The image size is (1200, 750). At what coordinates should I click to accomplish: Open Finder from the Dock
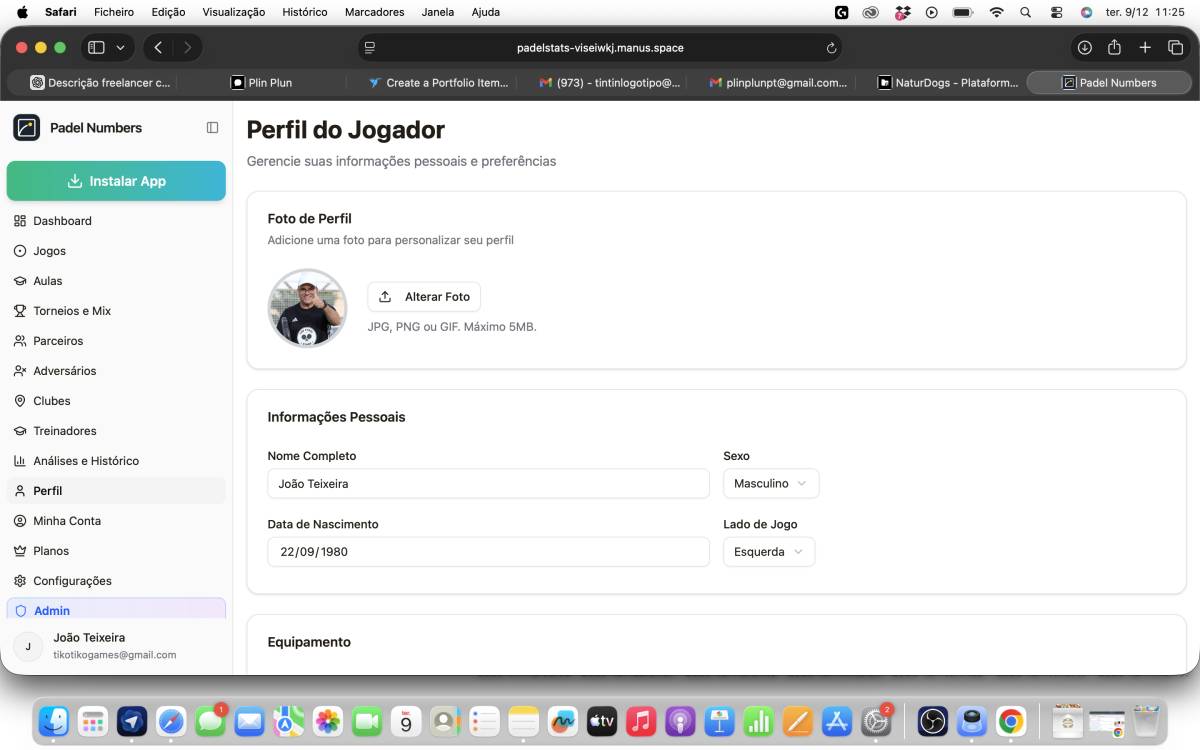click(54, 721)
